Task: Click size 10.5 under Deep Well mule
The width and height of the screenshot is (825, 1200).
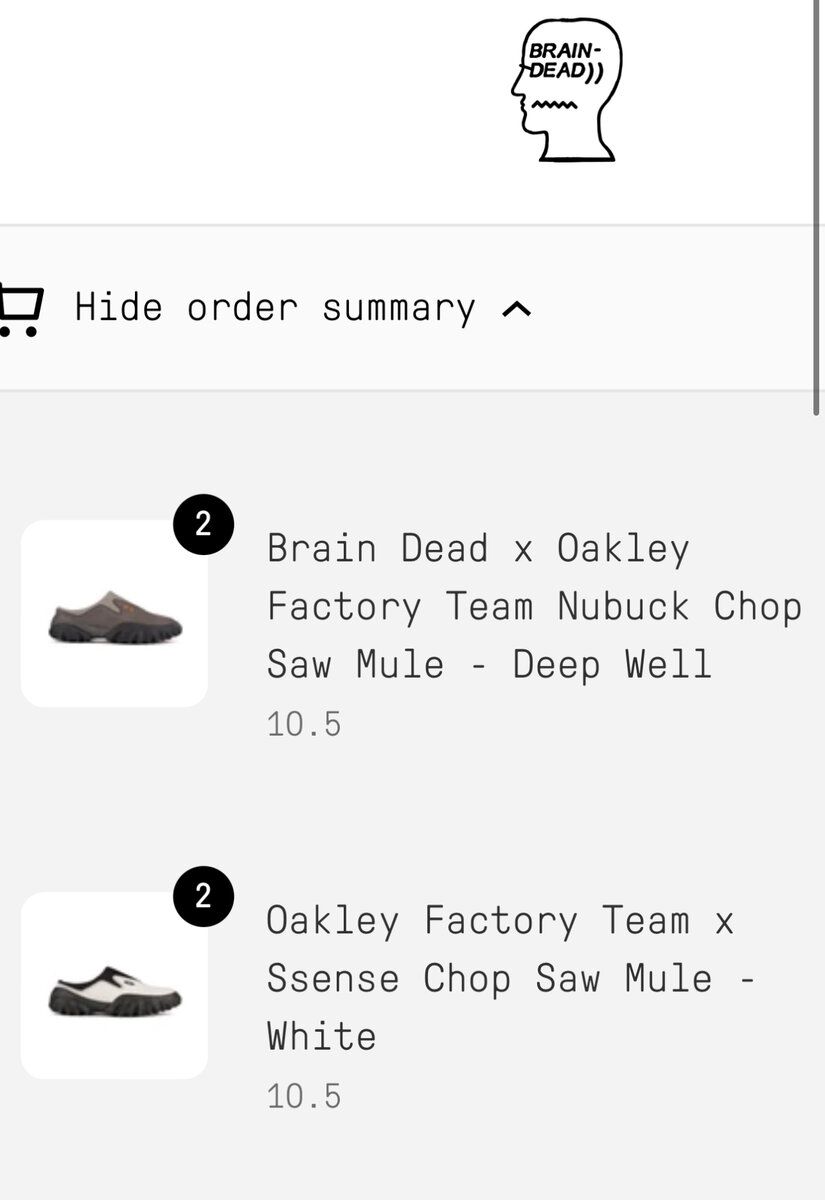Action: 304,724
